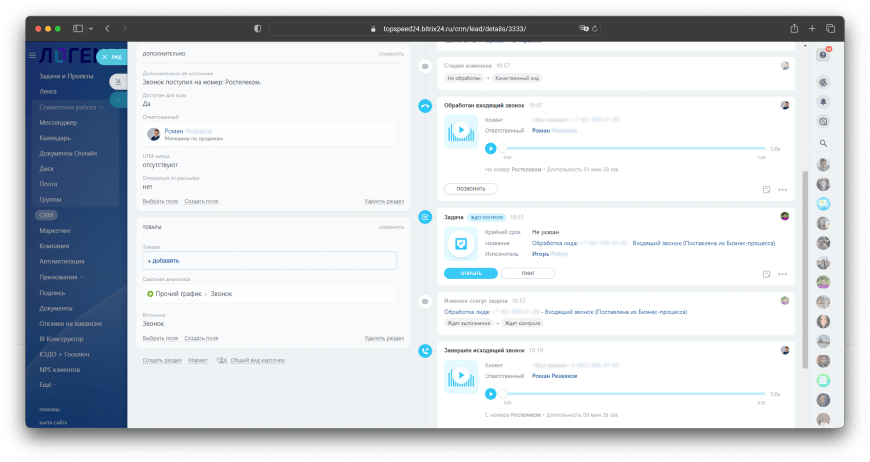Click the collapse arrow icon below the ЛИД tab
This screenshot has width=870, height=462.
118,82
